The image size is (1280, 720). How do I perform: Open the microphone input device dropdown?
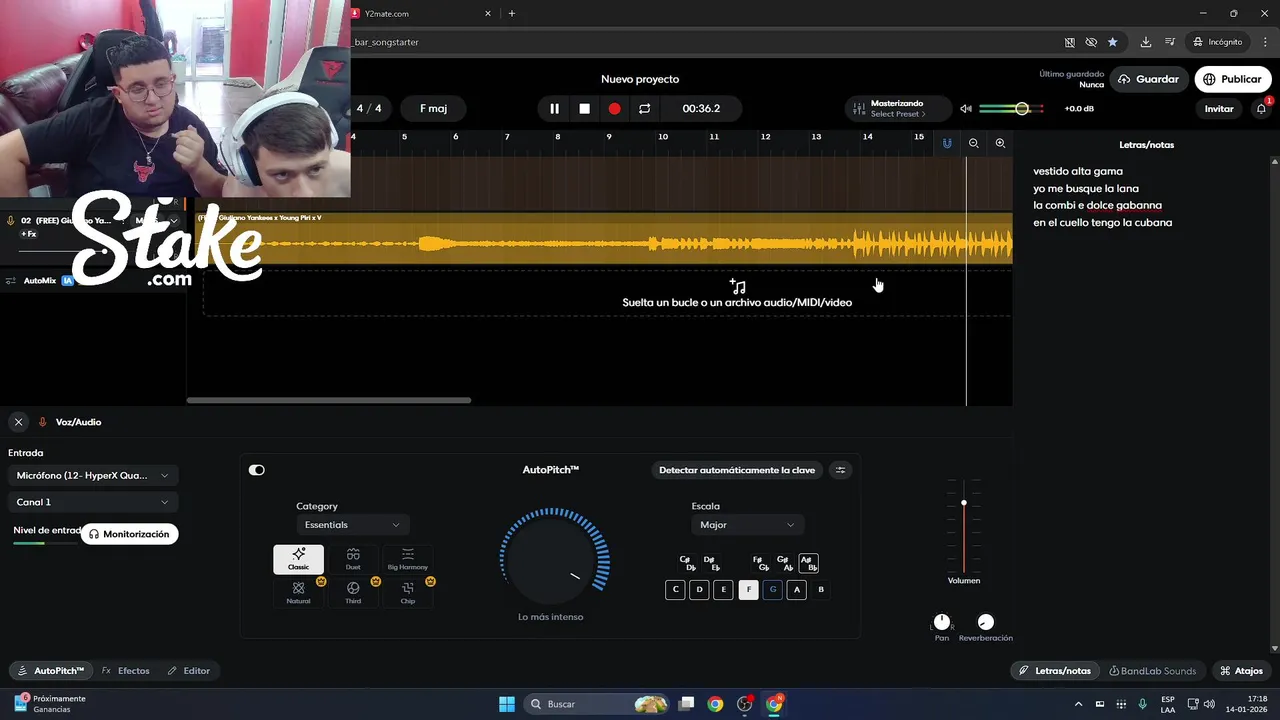pos(93,476)
